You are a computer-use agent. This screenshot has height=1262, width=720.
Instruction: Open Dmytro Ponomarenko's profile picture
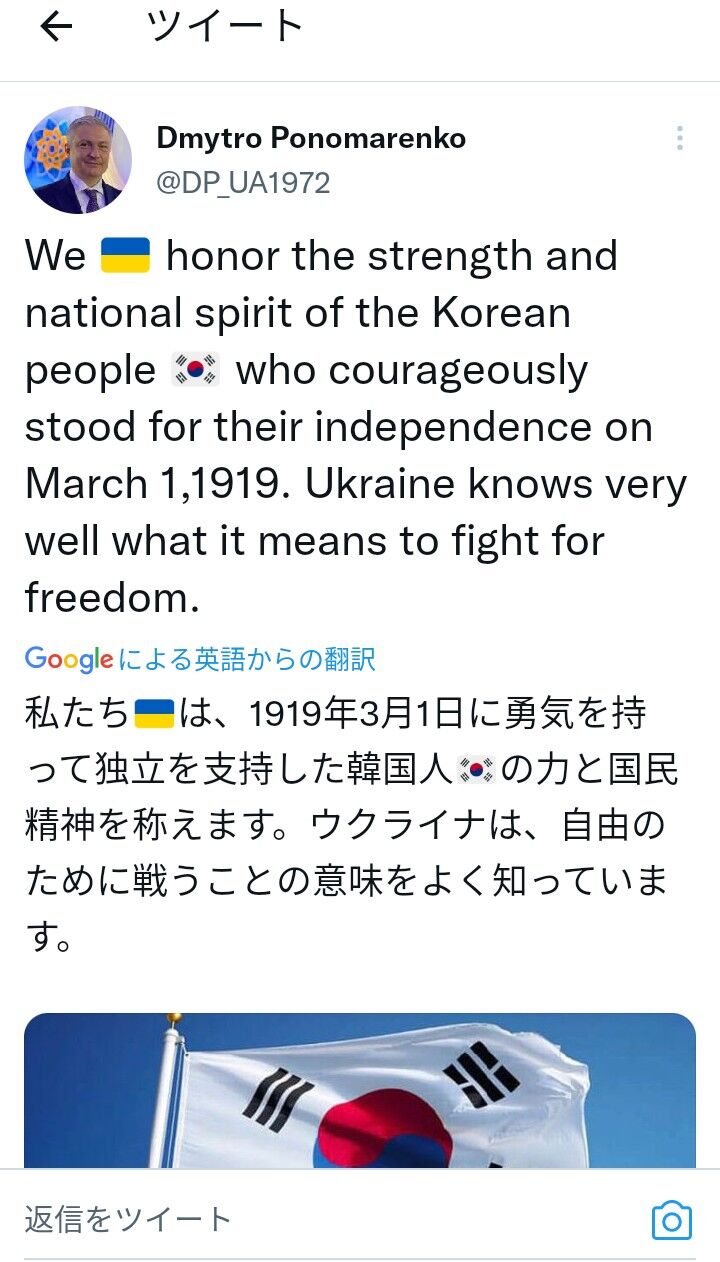coord(78,160)
